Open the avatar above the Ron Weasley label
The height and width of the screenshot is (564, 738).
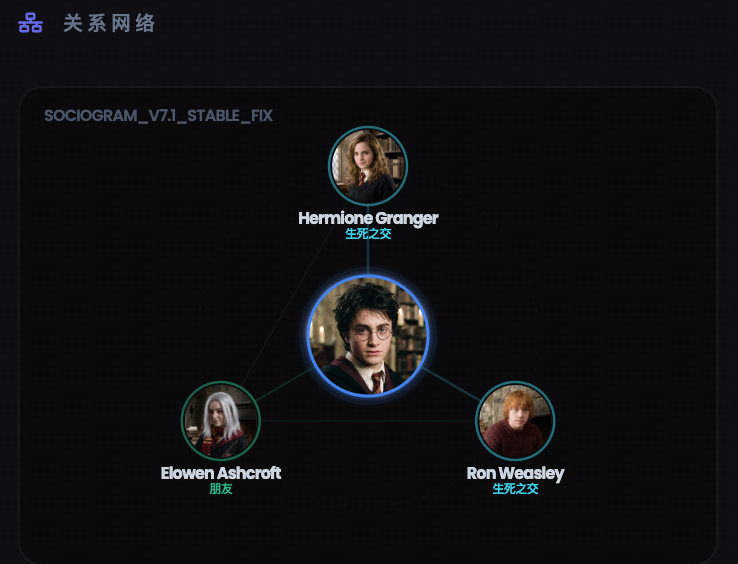coord(515,420)
